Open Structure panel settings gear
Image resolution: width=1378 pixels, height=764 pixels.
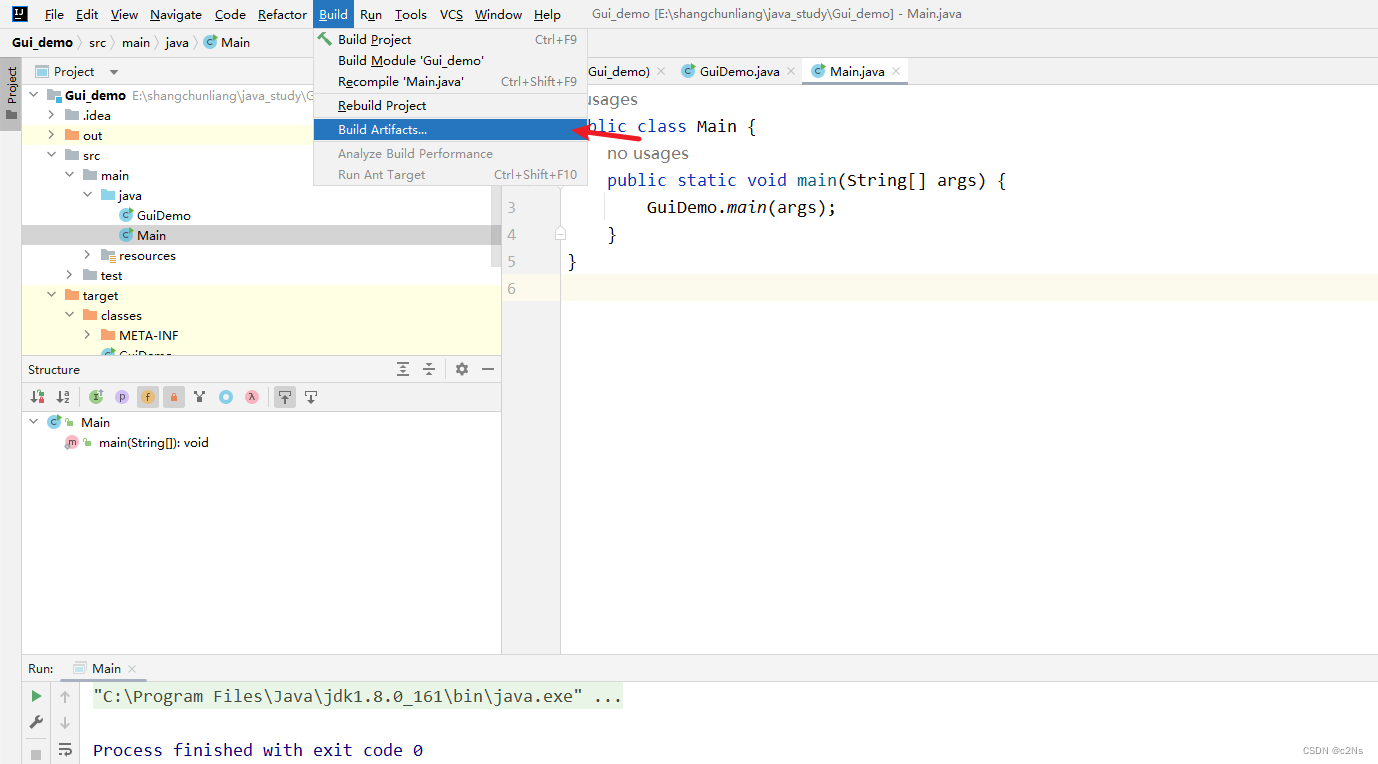(462, 369)
